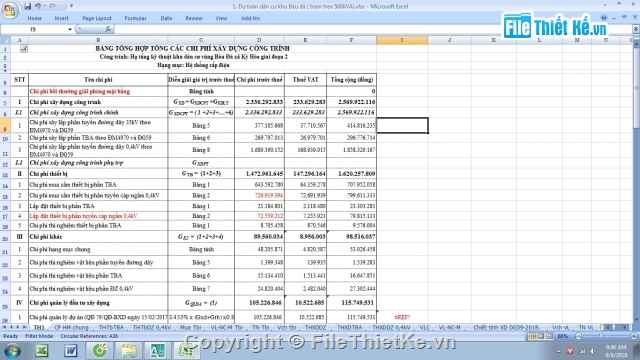Open the filter icon in cell A1
Screen dimensions: 640x360
click(24, 49)
